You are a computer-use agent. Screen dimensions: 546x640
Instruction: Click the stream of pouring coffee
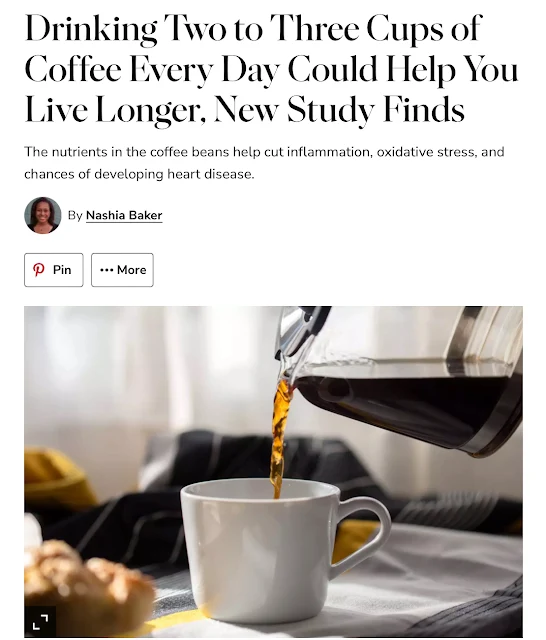tap(280, 437)
